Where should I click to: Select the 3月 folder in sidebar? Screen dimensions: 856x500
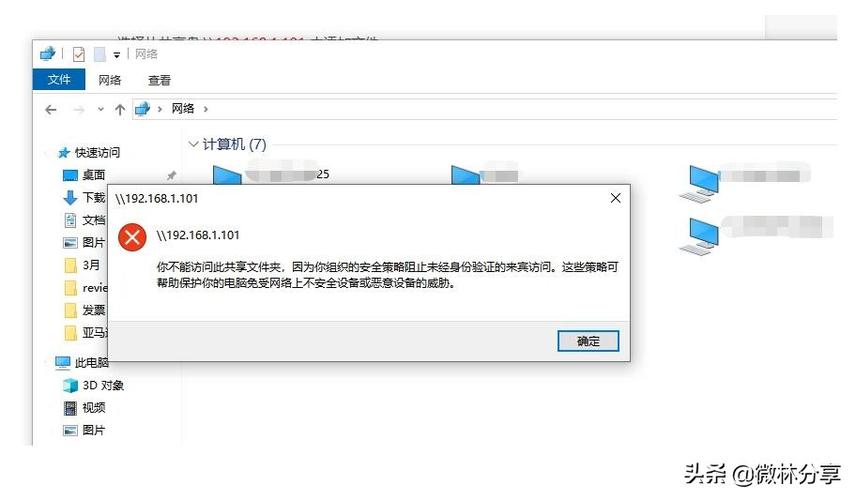tap(91, 265)
